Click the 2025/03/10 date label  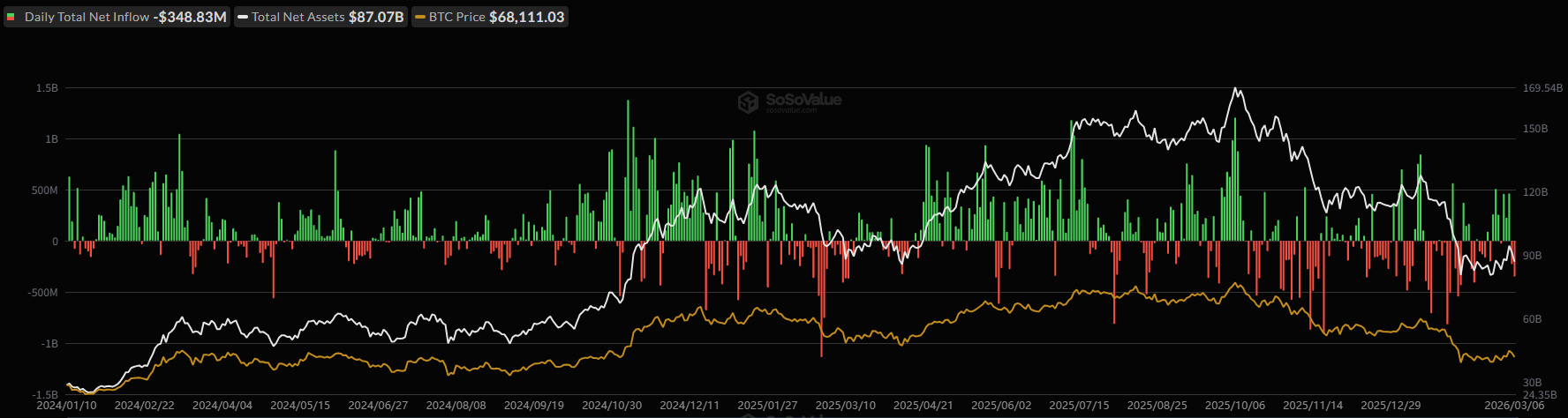click(x=846, y=406)
